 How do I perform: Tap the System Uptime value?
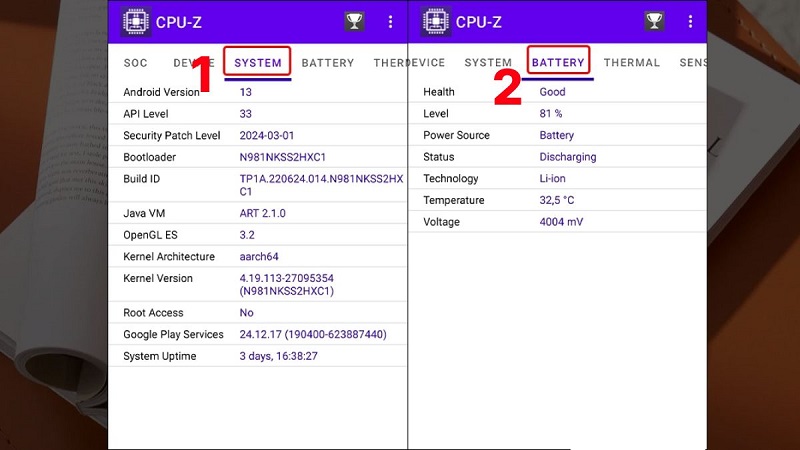(x=278, y=356)
